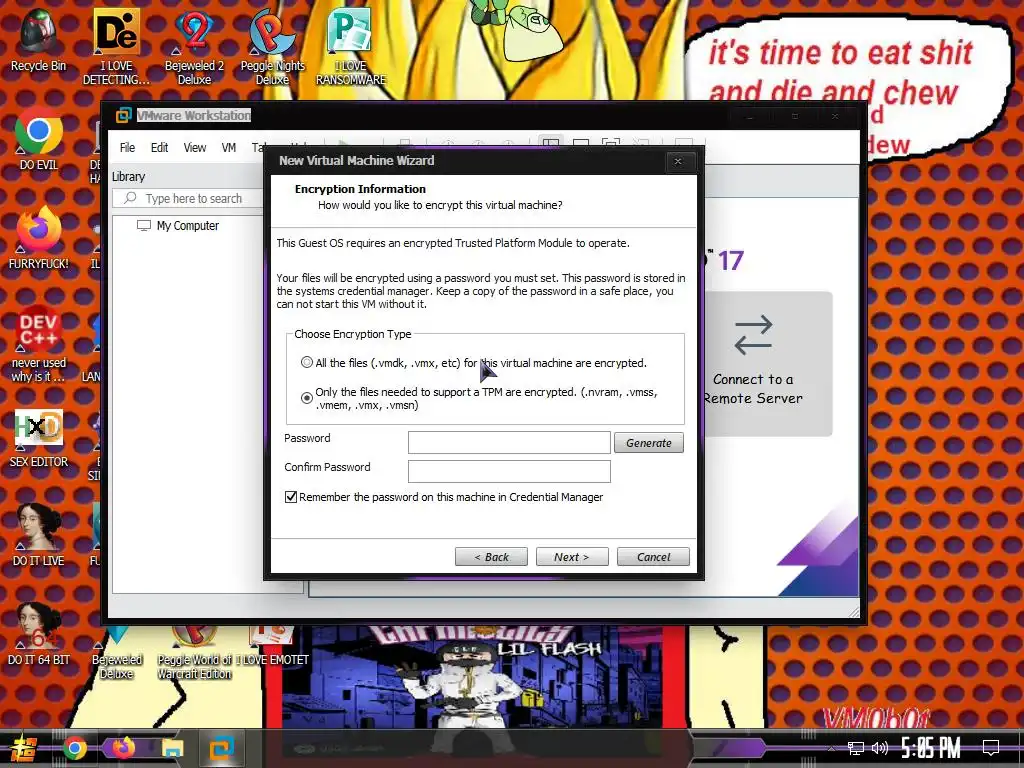Click the volume speaker tray icon
Viewport: 1024px width, 768px height.
[x=880, y=748]
